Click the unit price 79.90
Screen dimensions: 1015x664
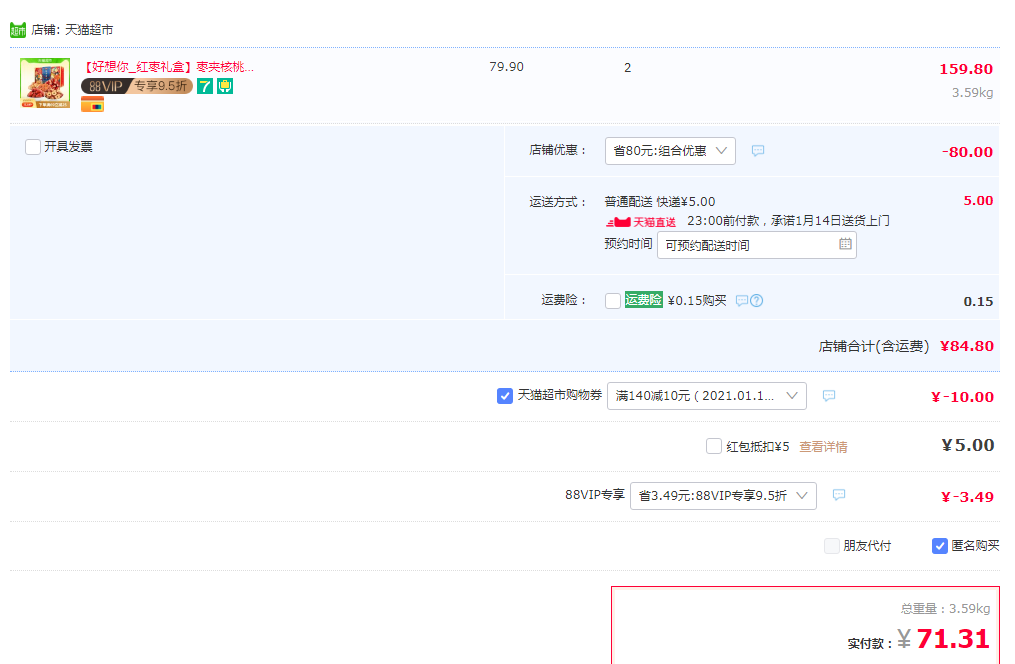506,67
